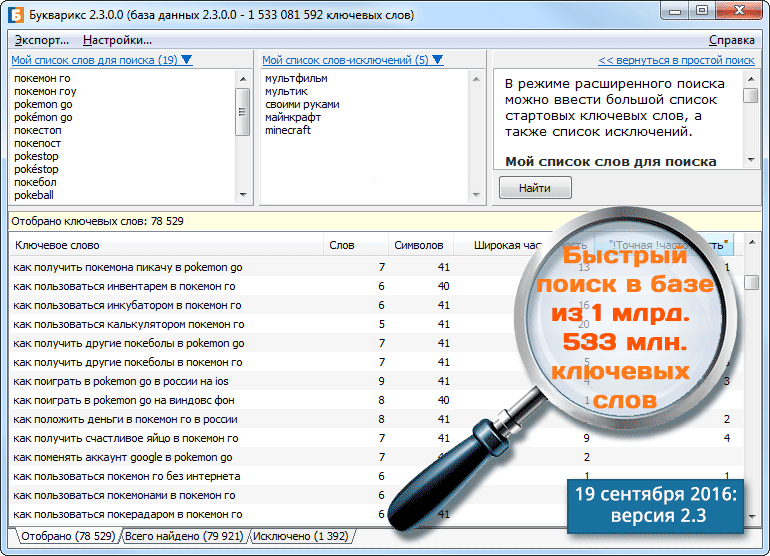Click up arrow of help text scrollbar

click(751, 79)
